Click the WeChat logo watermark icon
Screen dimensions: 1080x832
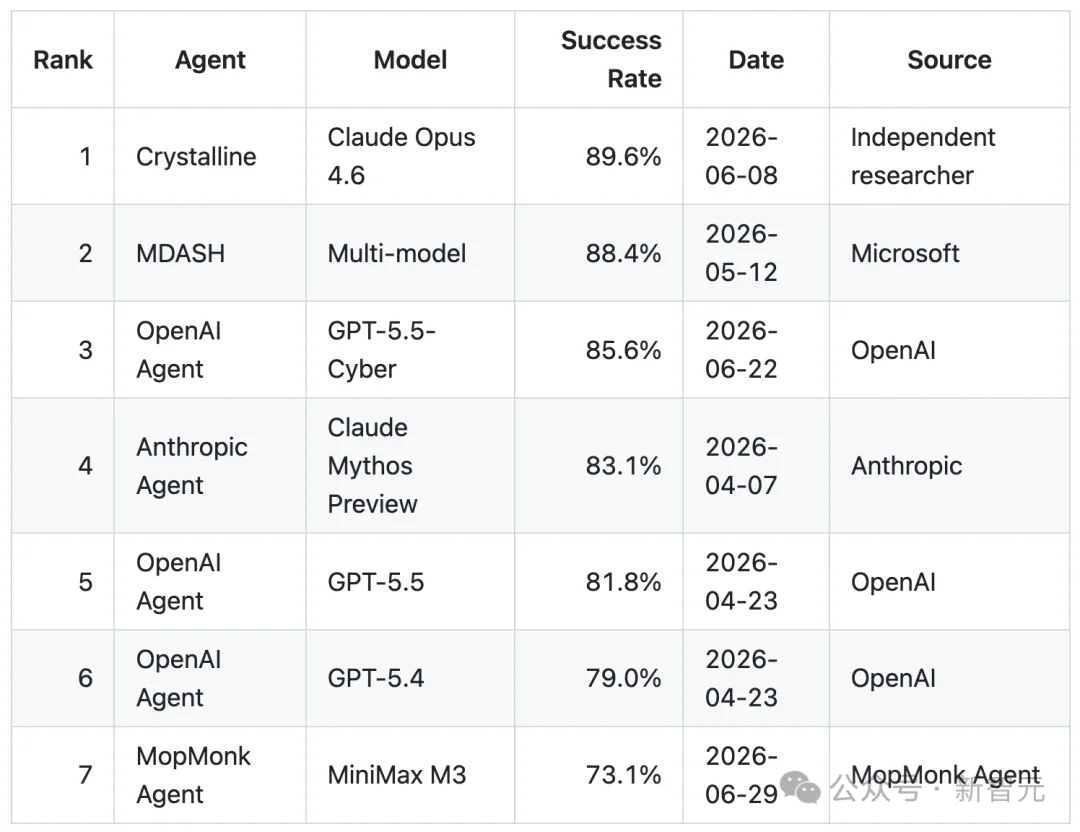[800, 787]
